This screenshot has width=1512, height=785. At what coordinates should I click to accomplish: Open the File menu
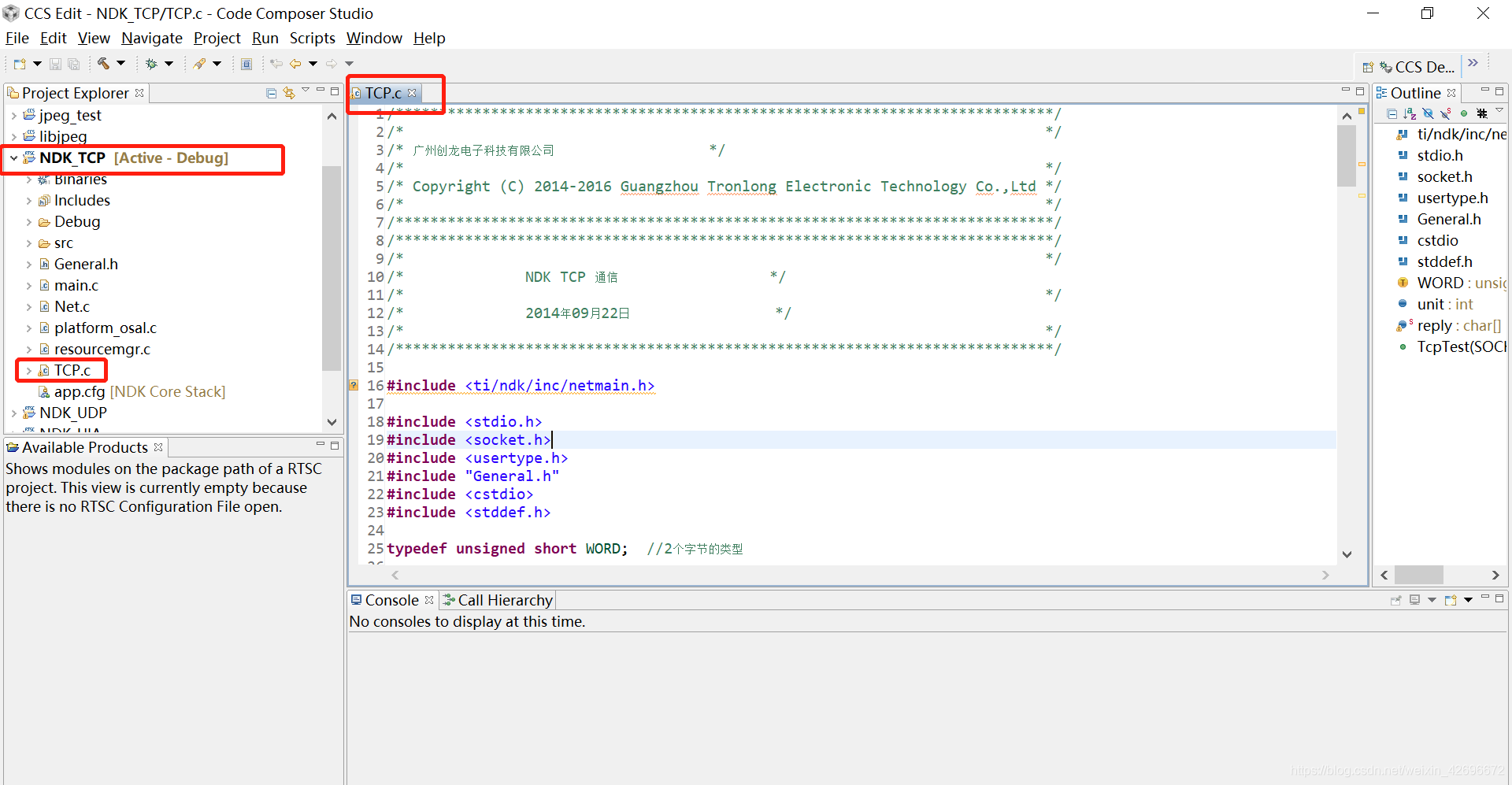click(x=17, y=38)
